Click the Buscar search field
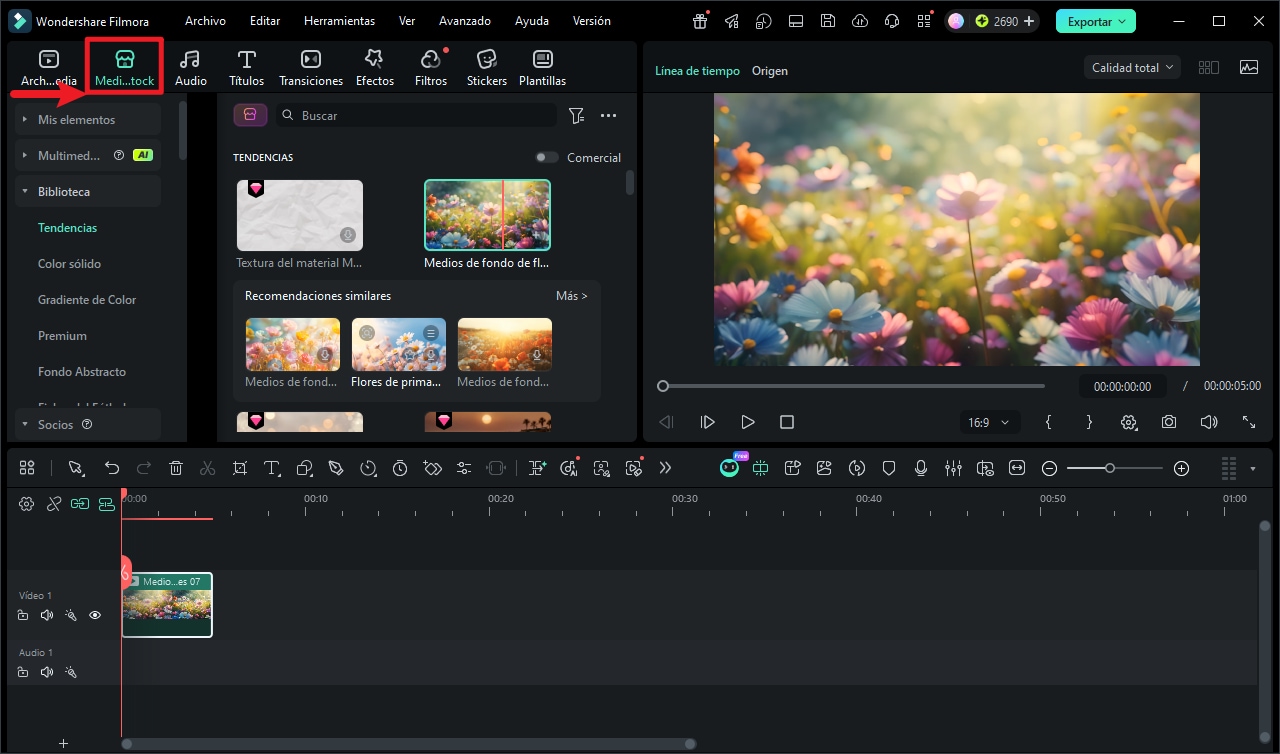 coord(416,116)
